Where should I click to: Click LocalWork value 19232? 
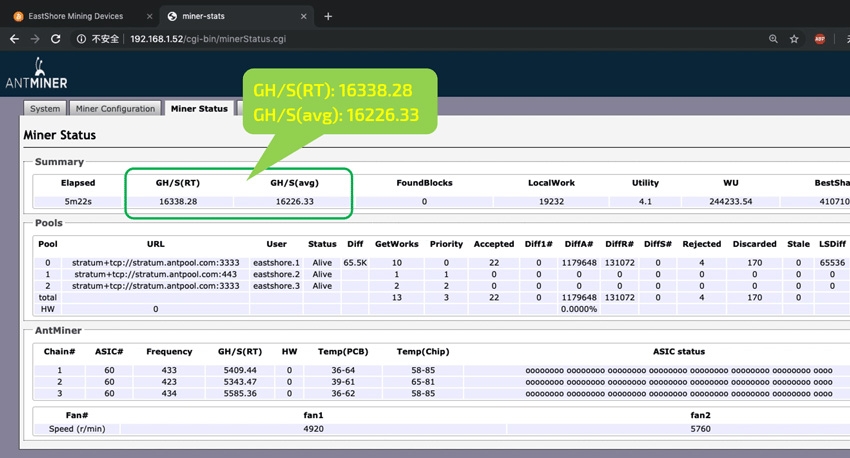(x=551, y=201)
